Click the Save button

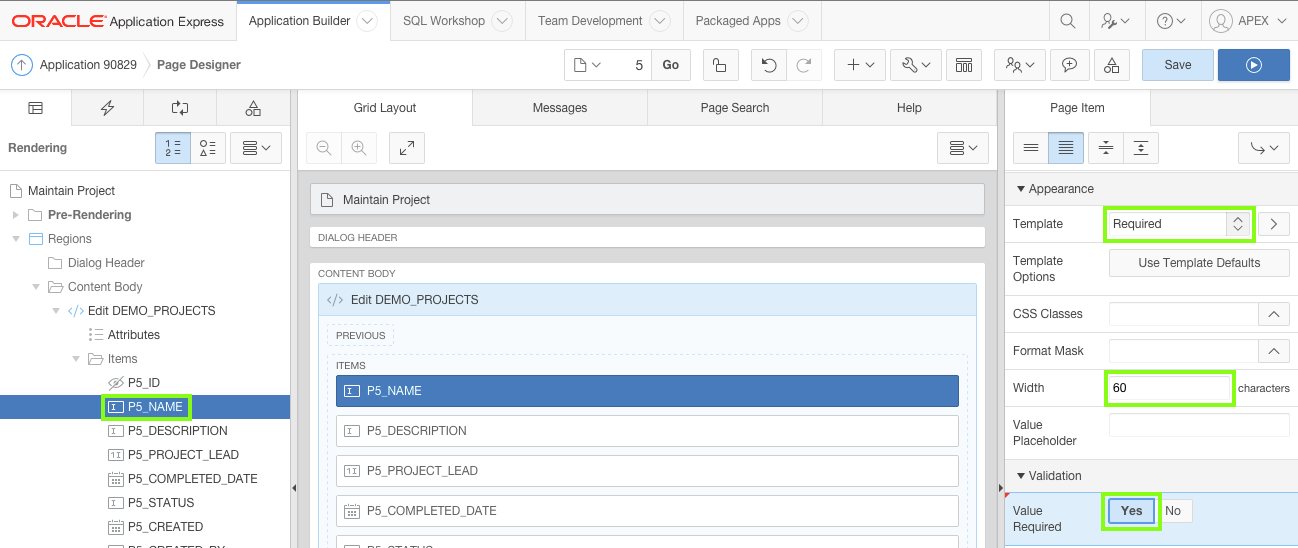tap(1177, 65)
